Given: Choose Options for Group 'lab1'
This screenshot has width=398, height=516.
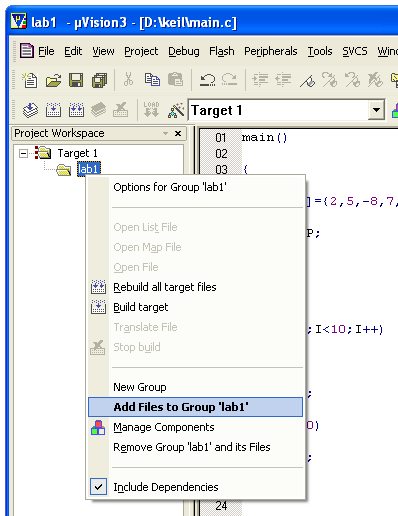Looking at the screenshot, I should 195,187.
